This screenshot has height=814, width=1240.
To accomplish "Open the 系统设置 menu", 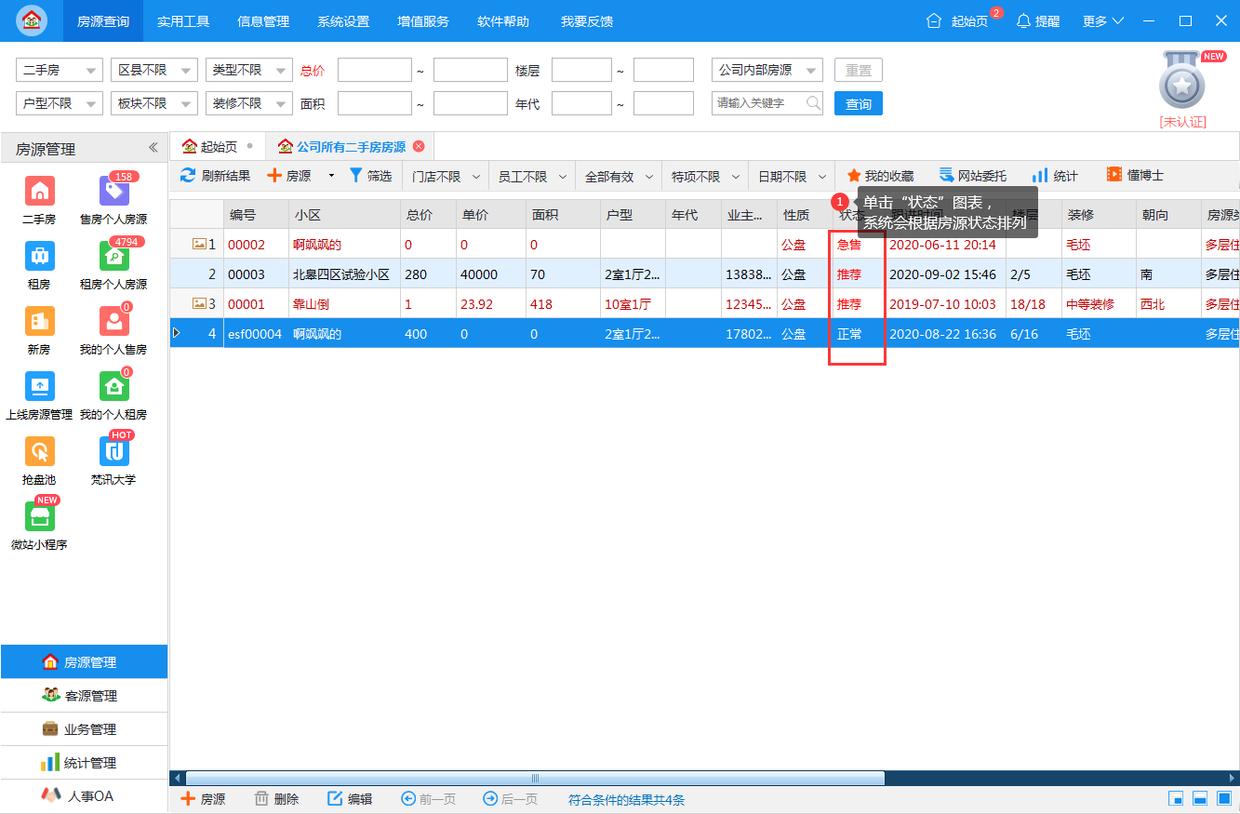I will 344,20.
